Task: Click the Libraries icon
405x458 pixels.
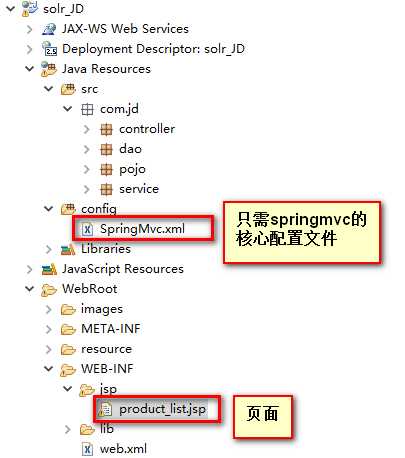Action: (x=68, y=249)
